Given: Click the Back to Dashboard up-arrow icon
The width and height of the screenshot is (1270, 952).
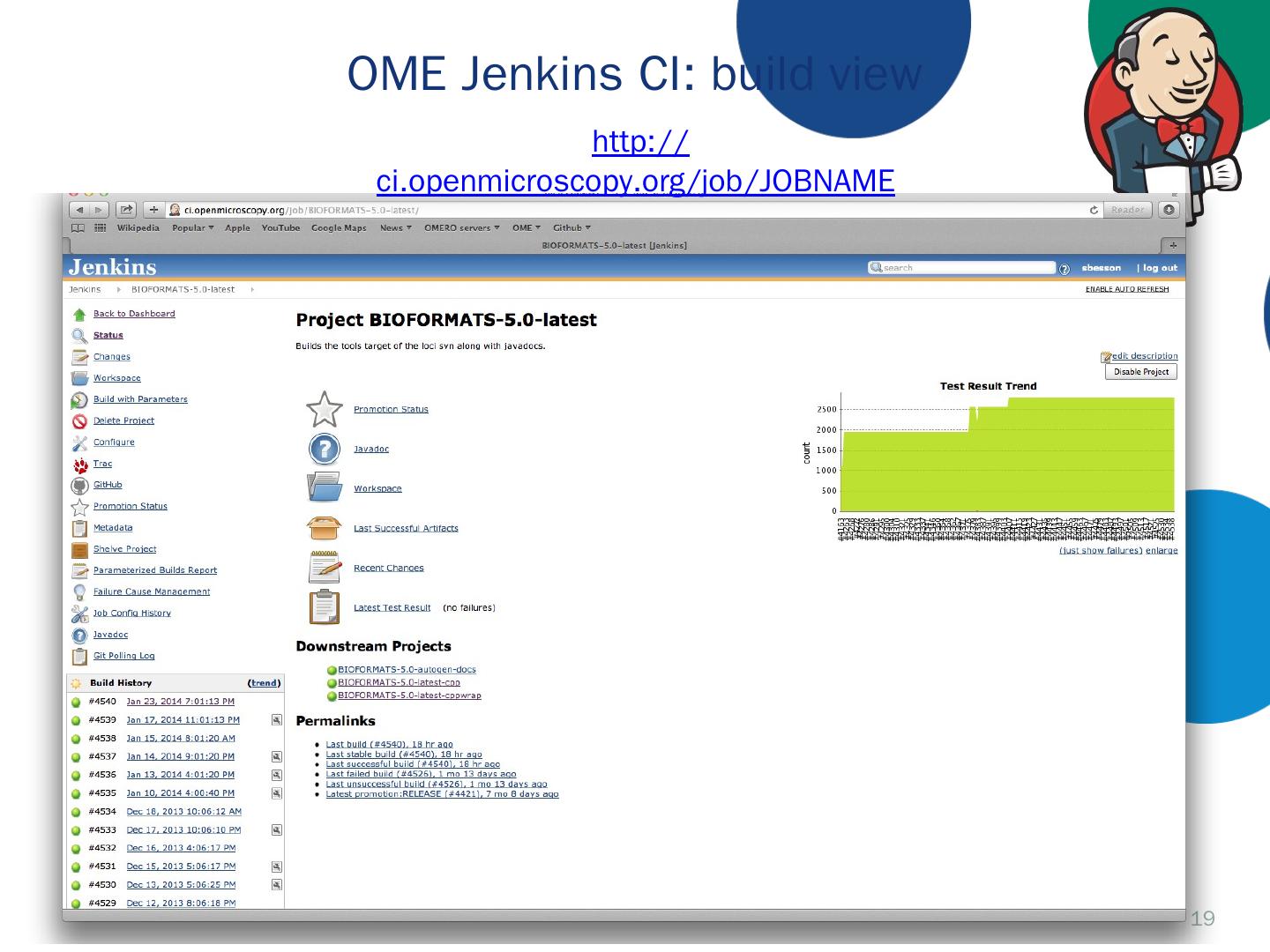Looking at the screenshot, I should click(x=79, y=315).
